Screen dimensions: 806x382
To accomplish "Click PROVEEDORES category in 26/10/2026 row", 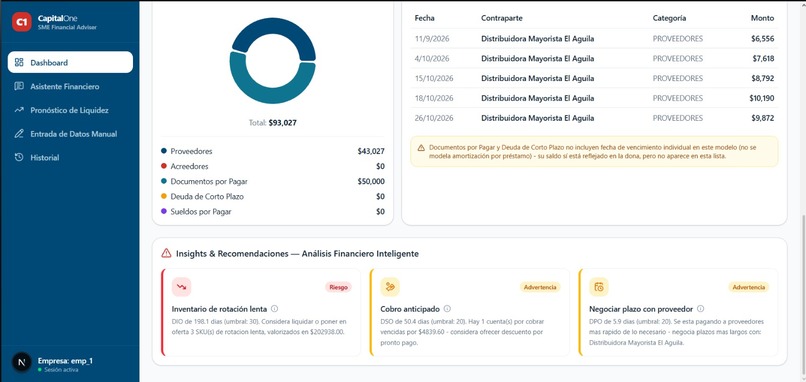I will point(677,118).
